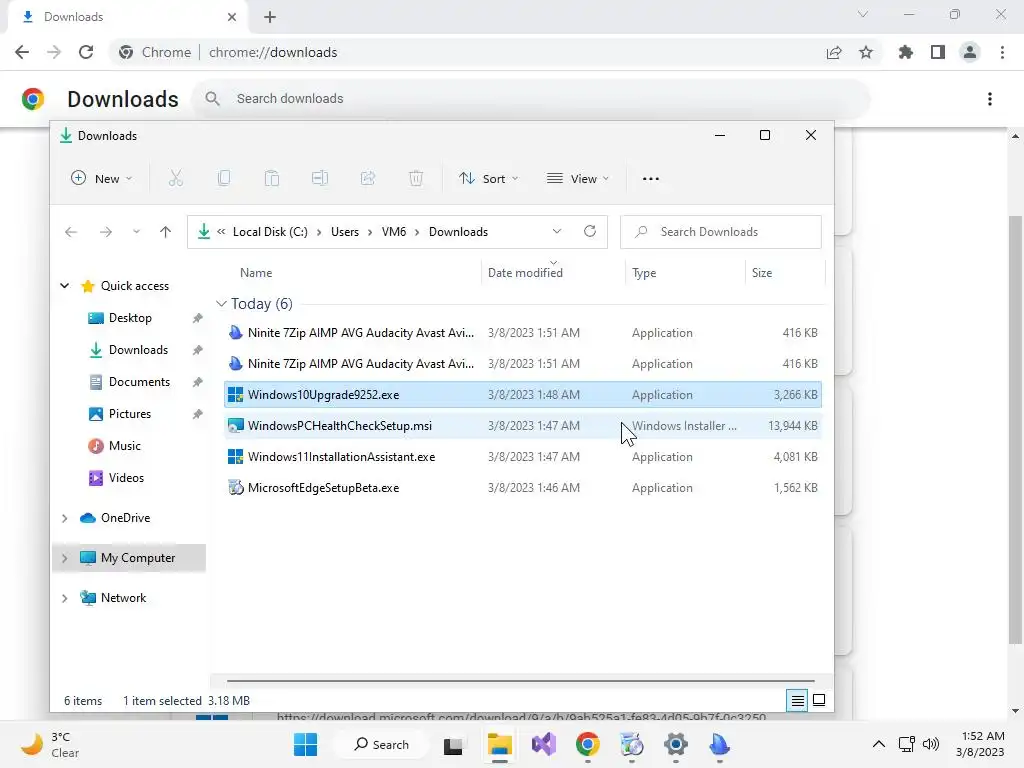Open Pictures in Quick access
The image size is (1024, 768).
coord(129,414)
